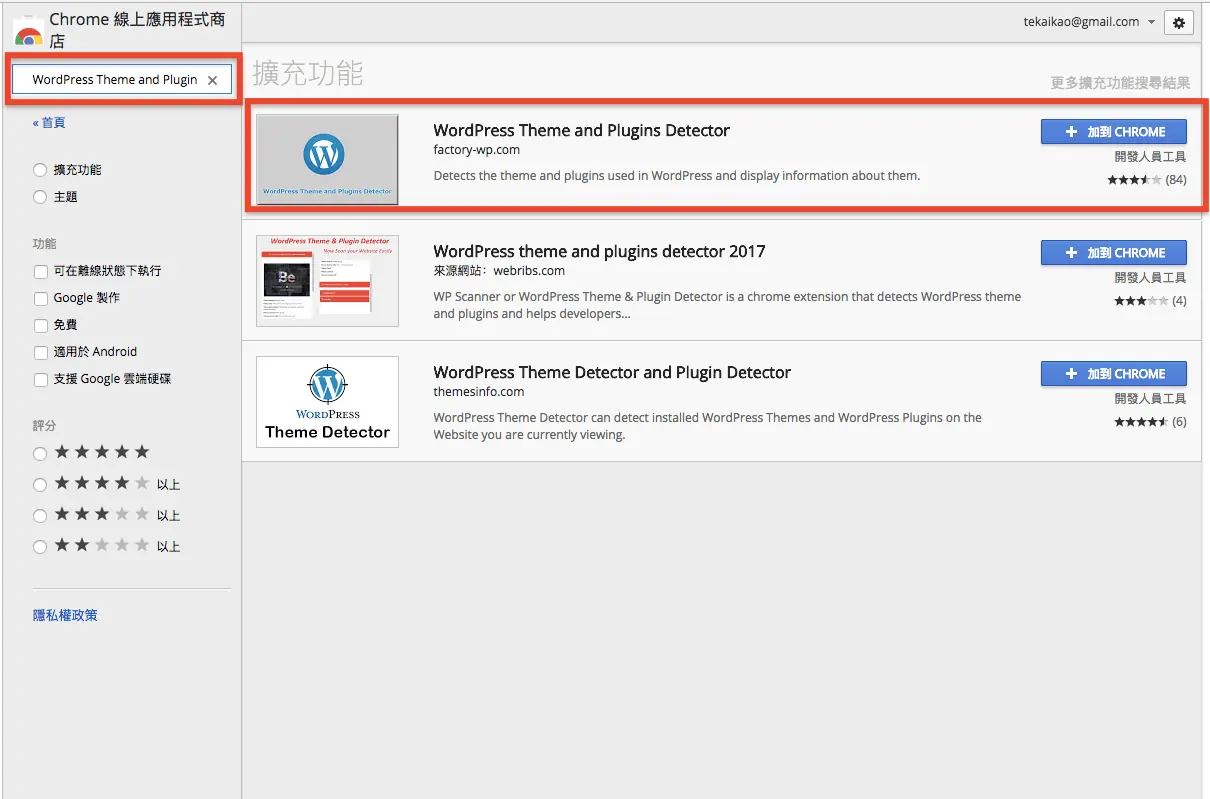Viewport: 1210px width, 799px height.
Task: Select four stars and above rating filter
Action: point(40,484)
